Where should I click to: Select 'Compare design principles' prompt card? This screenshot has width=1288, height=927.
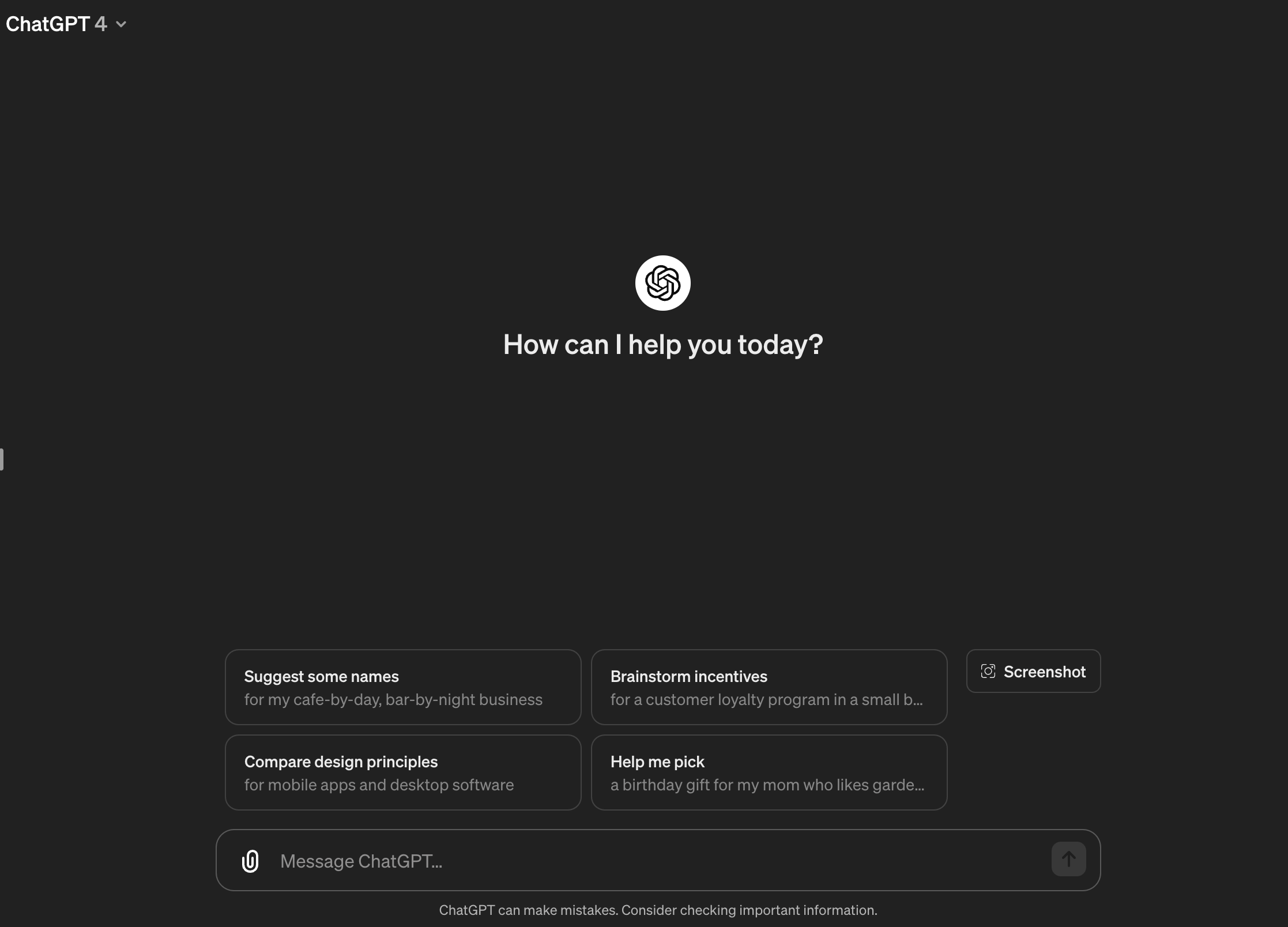pyautogui.click(x=403, y=772)
